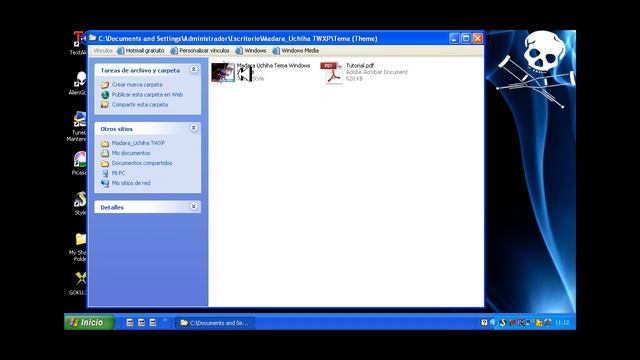640x360 pixels.
Task: Open the Inicio start menu
Action: [x=89, y=322]
